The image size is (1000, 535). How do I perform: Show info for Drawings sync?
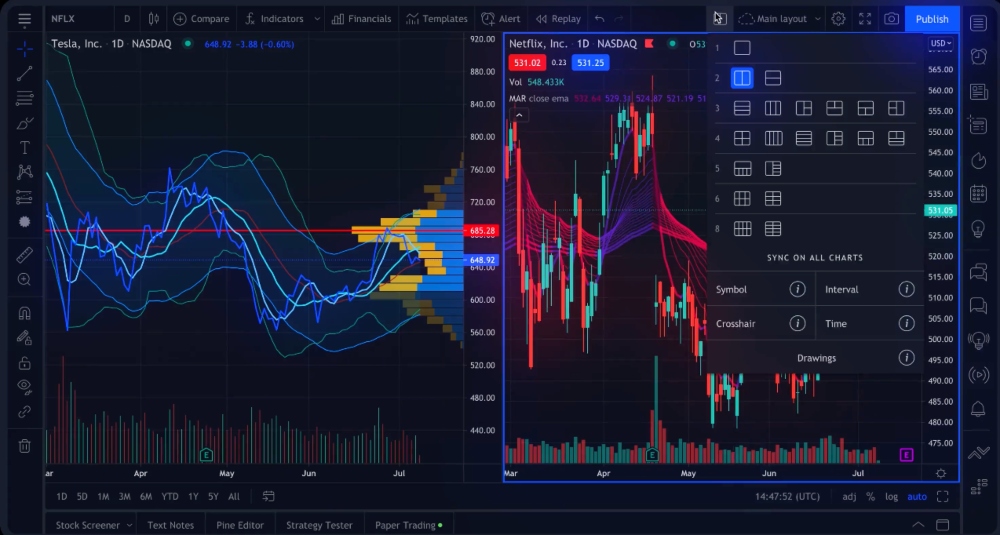(x=906, y=358)
